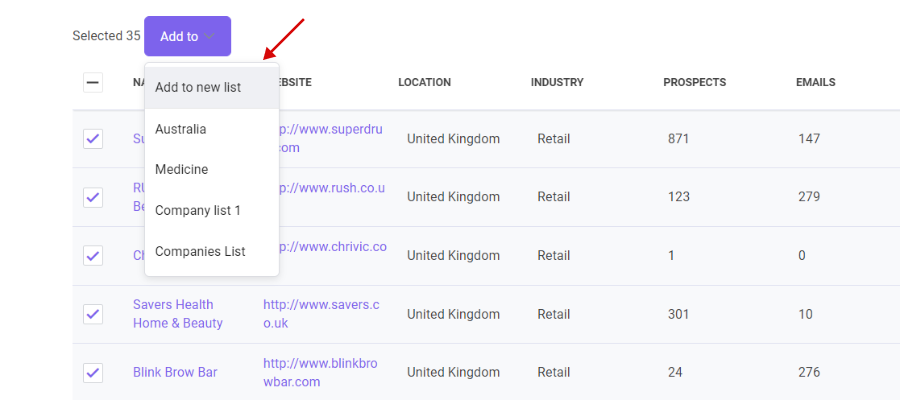Choose Add to new list option
This screenshot has width=900, height=400.
pyautogui.click(x=212, y=88)
